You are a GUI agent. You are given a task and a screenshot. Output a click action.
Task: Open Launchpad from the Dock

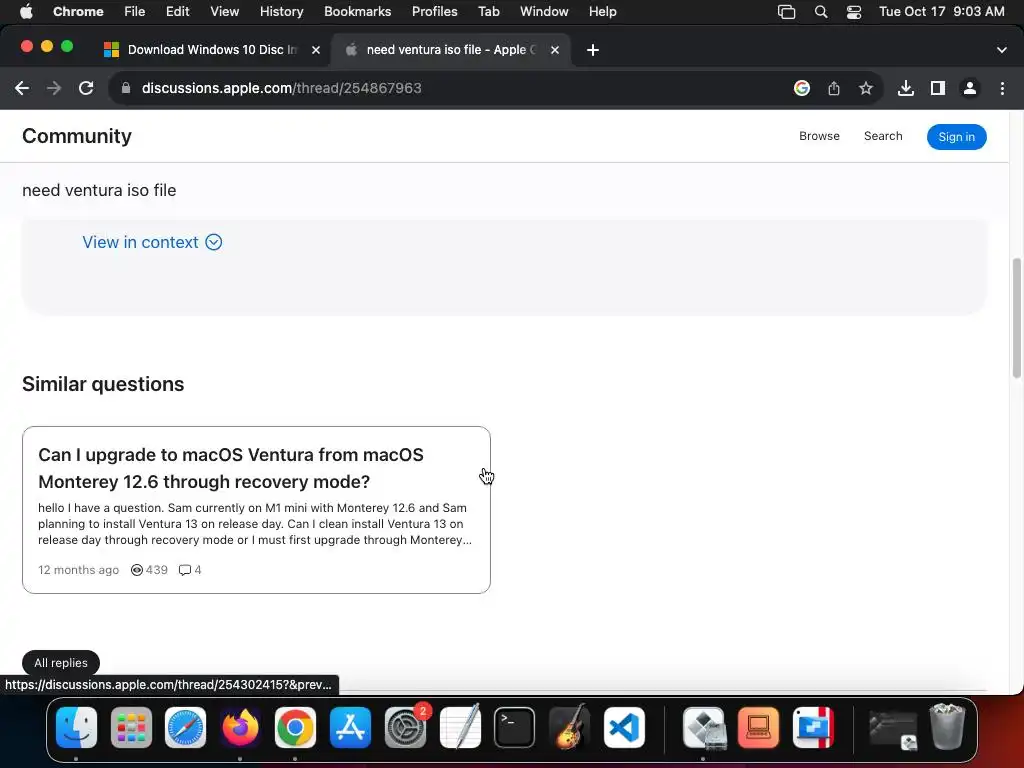[x=131, y=727]
